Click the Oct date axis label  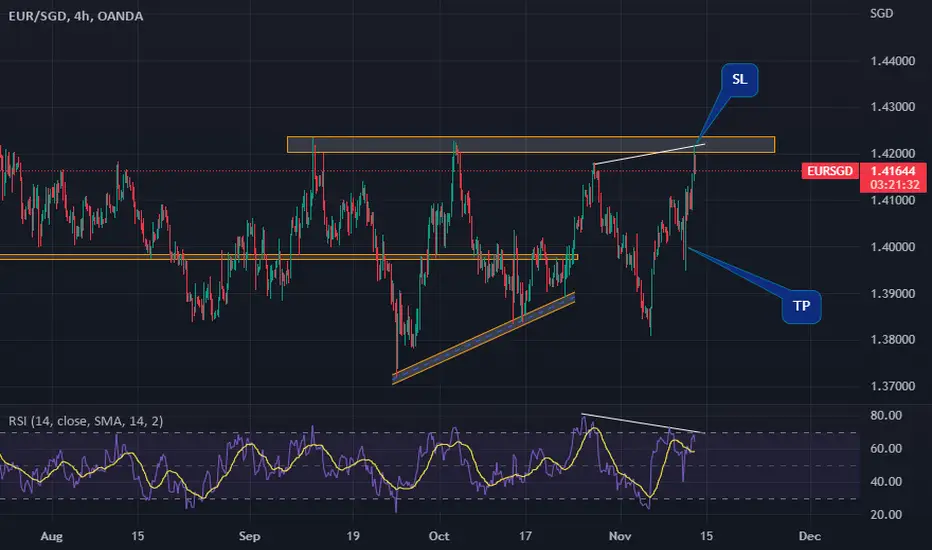[439, 536]
